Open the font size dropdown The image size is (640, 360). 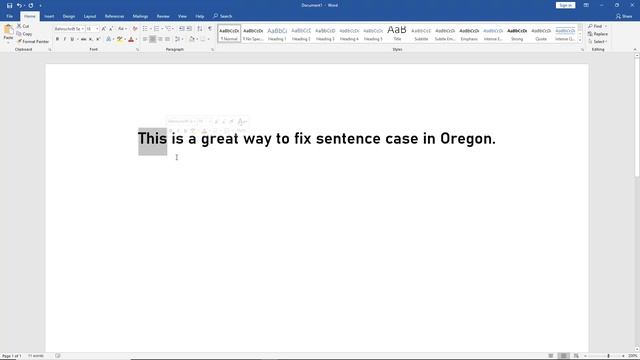[97, 29]
